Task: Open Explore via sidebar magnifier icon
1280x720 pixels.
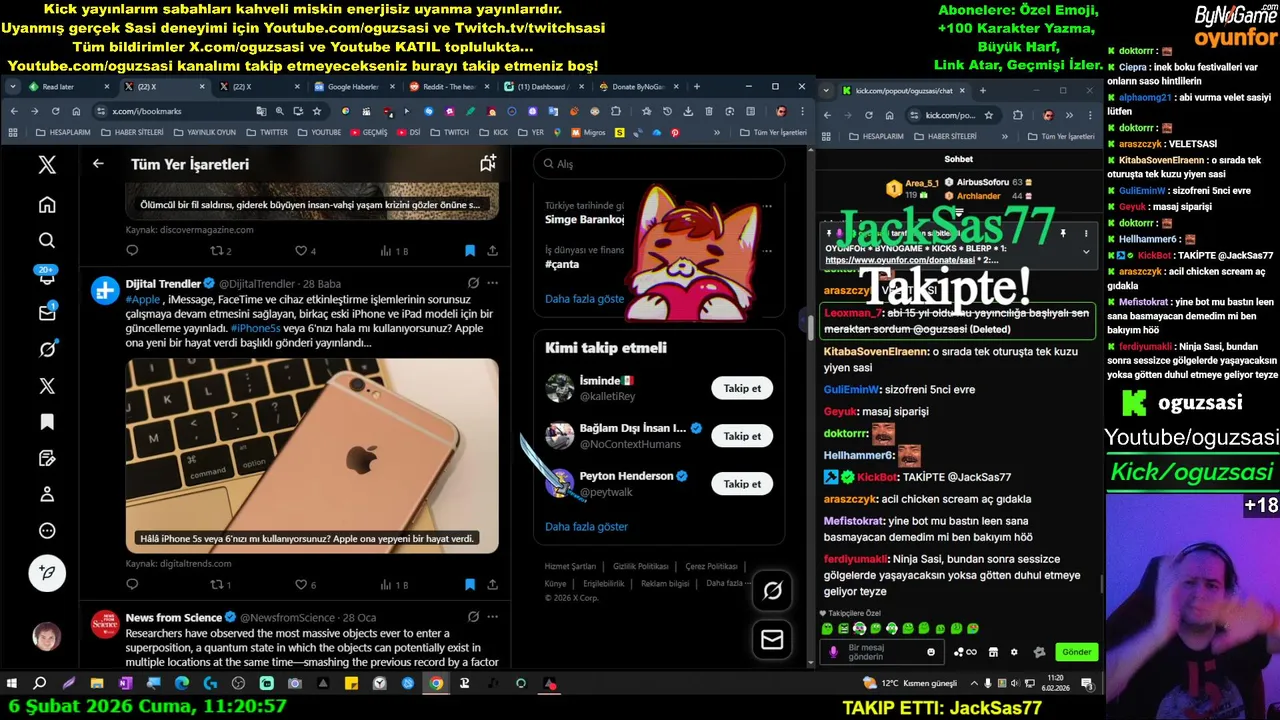Action: pyautogui.click(x=47, y=241)
